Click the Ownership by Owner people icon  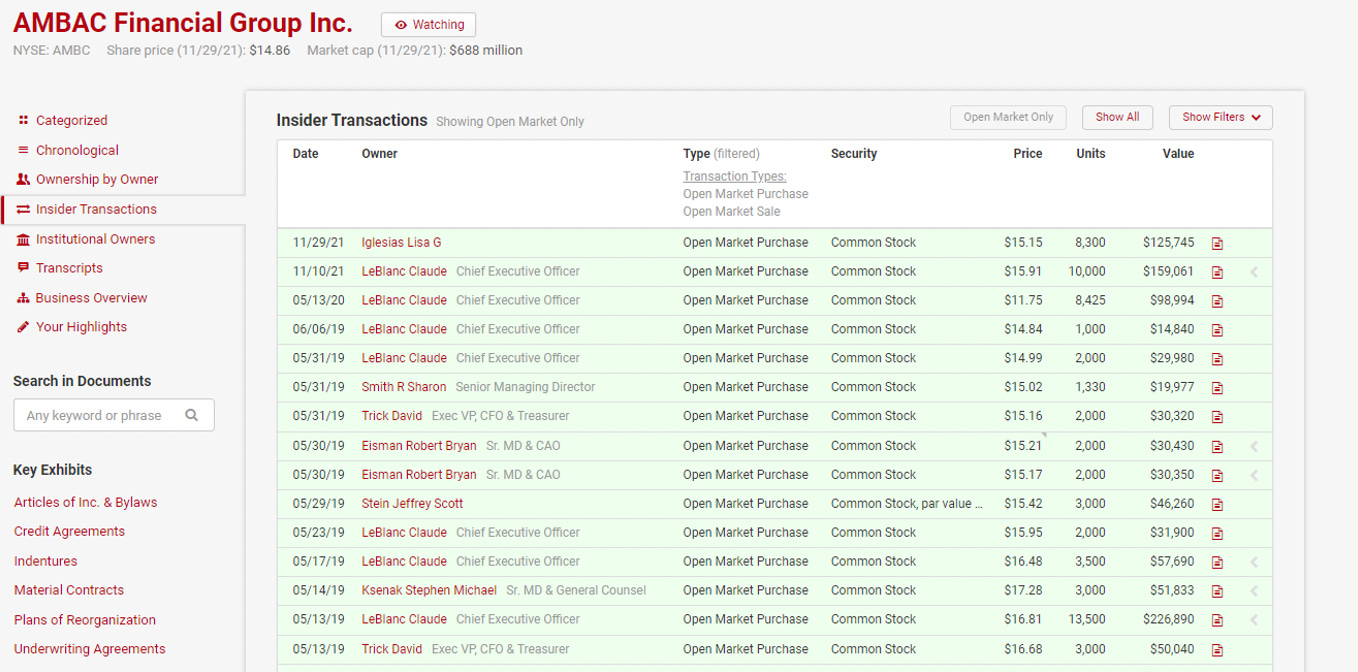click(23, 179)
